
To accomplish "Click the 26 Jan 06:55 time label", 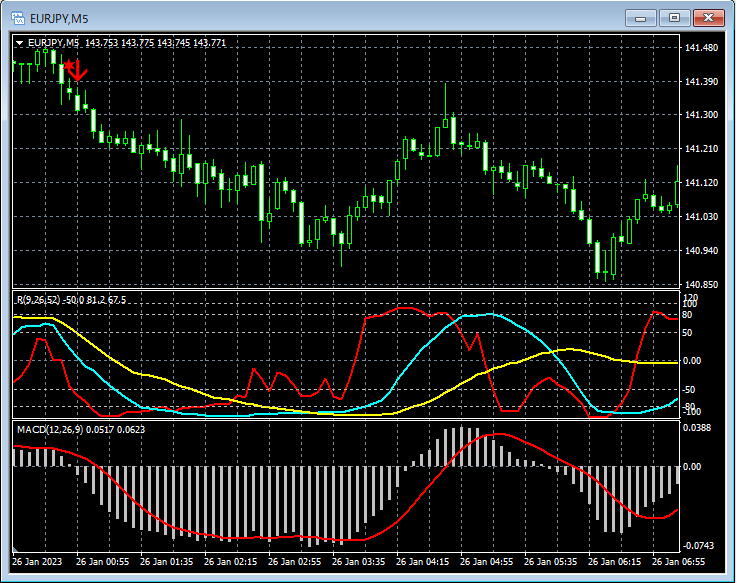I will pyautogui.click(x=678, y=562).
